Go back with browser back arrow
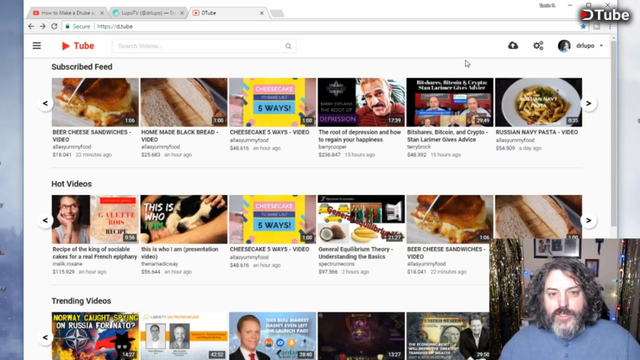Viewport: 640px width, 360px height. pos(31,26)
